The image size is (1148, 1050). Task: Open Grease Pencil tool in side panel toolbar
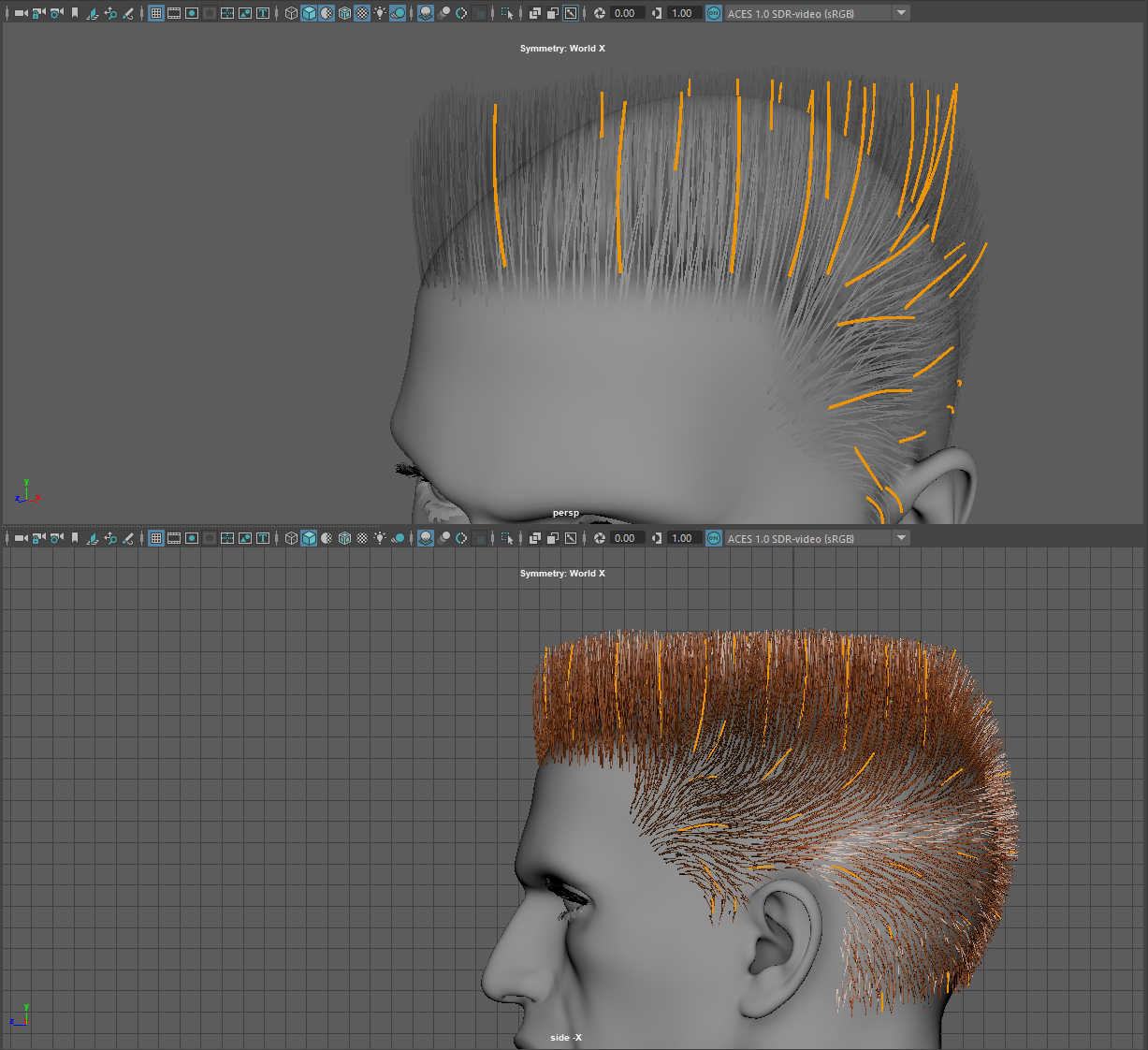click(128, 538)
